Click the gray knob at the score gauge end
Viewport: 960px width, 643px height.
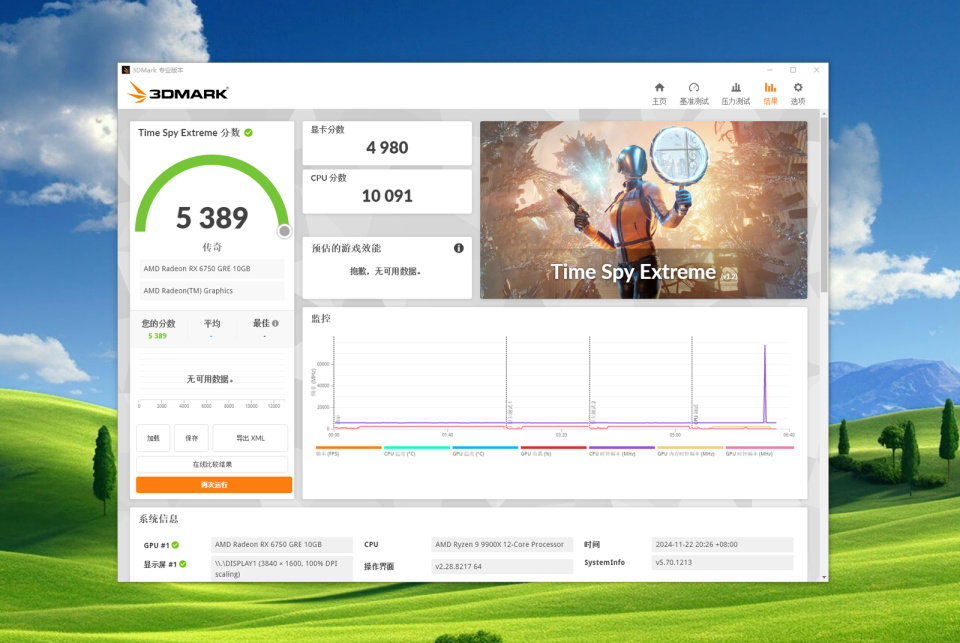[284, 231]
